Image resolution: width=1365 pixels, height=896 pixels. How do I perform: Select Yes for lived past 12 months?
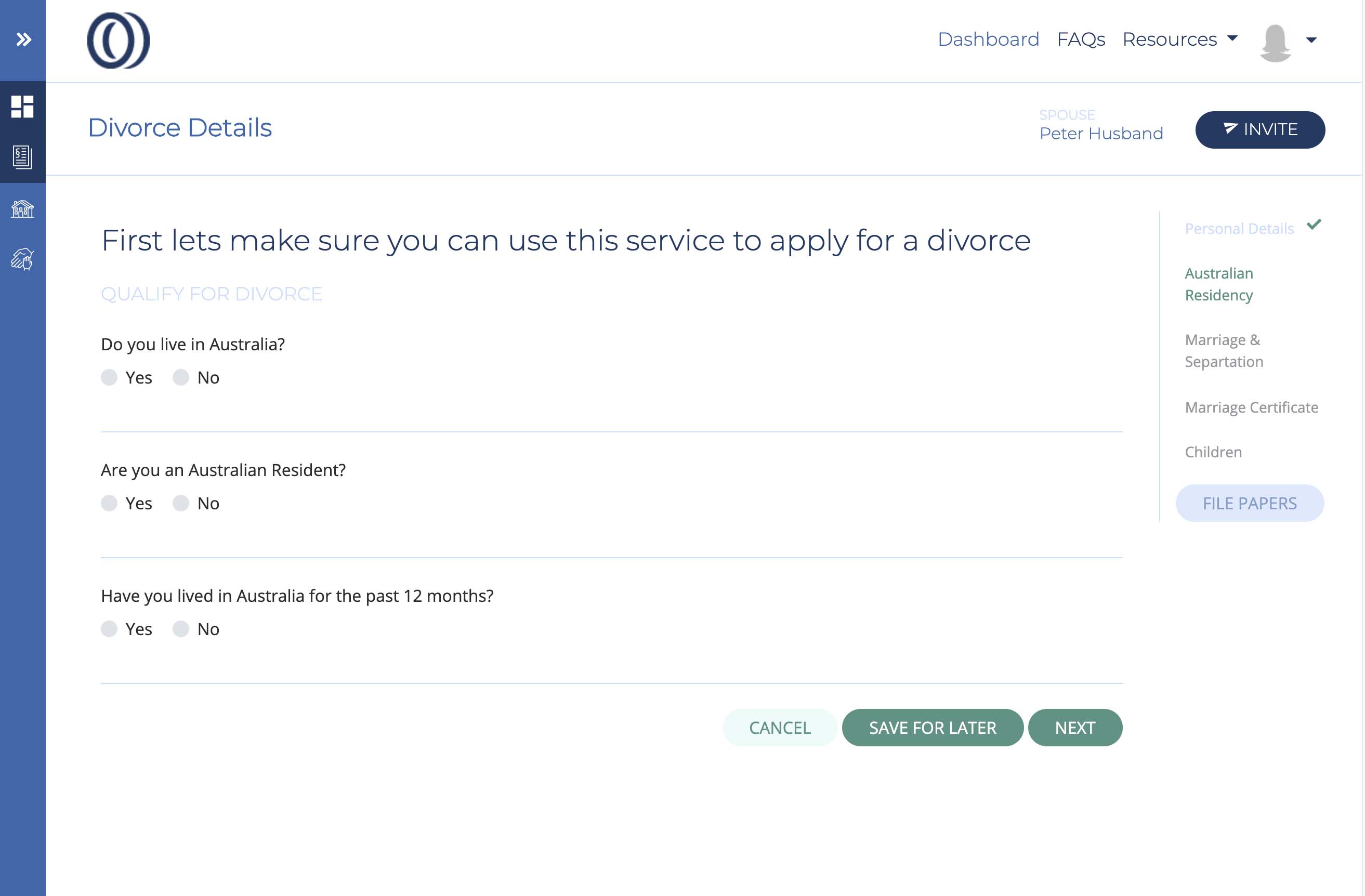point(109,629)
